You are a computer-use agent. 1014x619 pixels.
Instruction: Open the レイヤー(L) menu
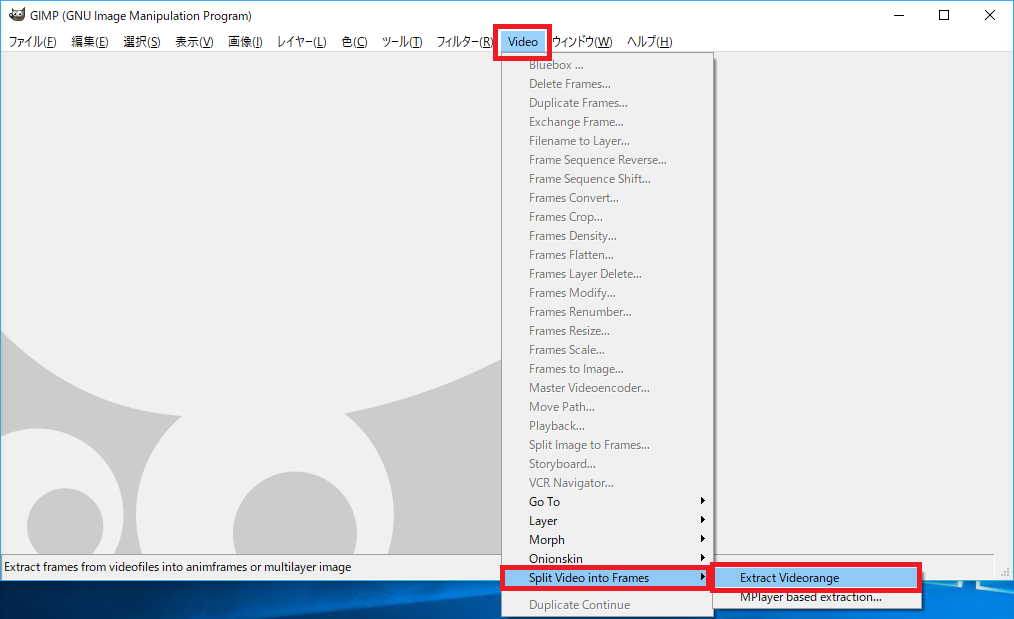(301, 42)
